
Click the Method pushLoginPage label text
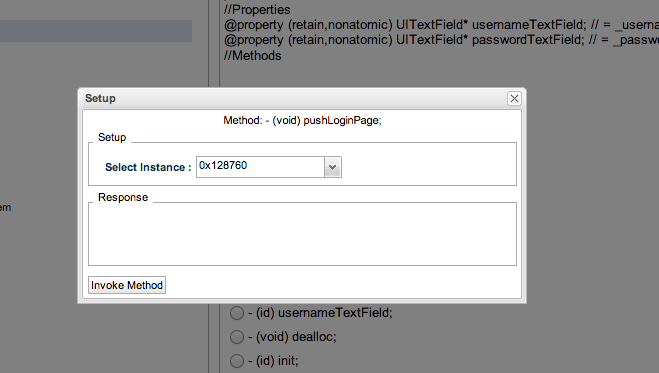point(302,121)
